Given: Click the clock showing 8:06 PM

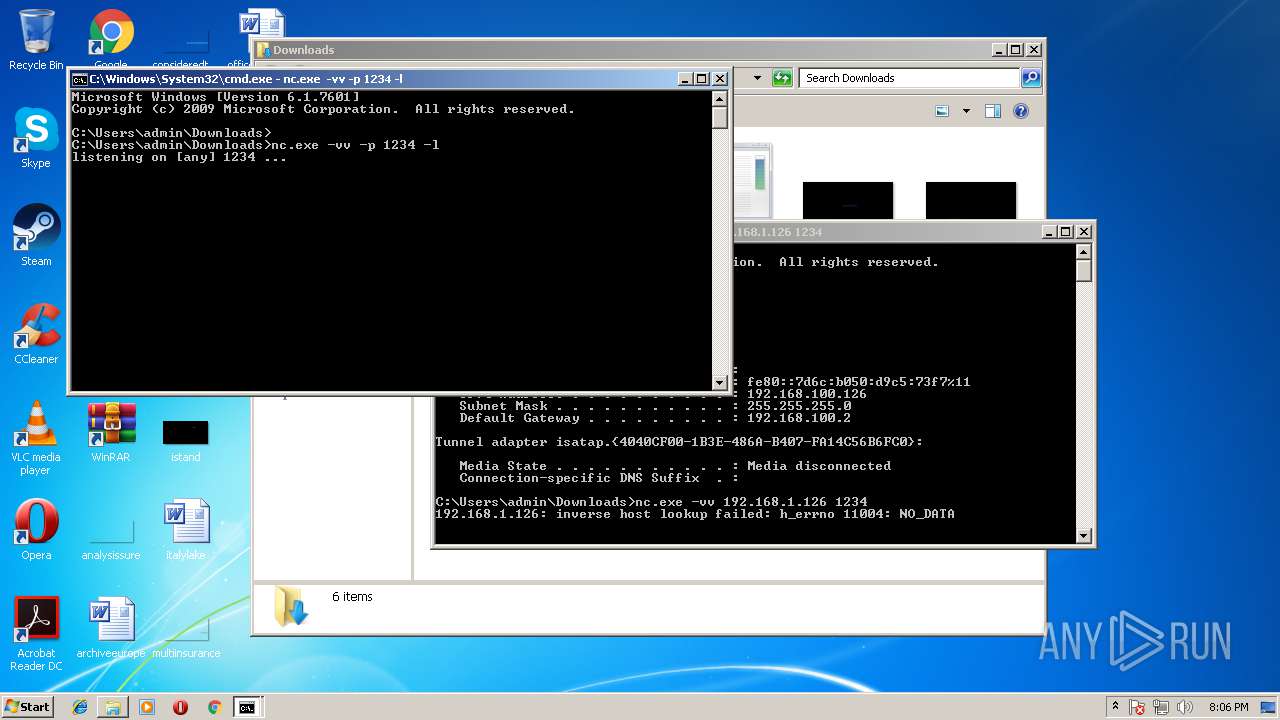Looking at the screenshot, I should [x=1228, y=707].
